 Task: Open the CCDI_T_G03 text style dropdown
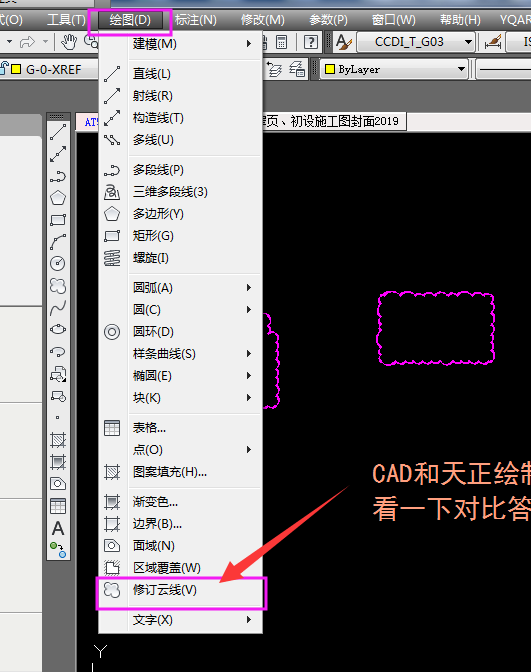416,42
